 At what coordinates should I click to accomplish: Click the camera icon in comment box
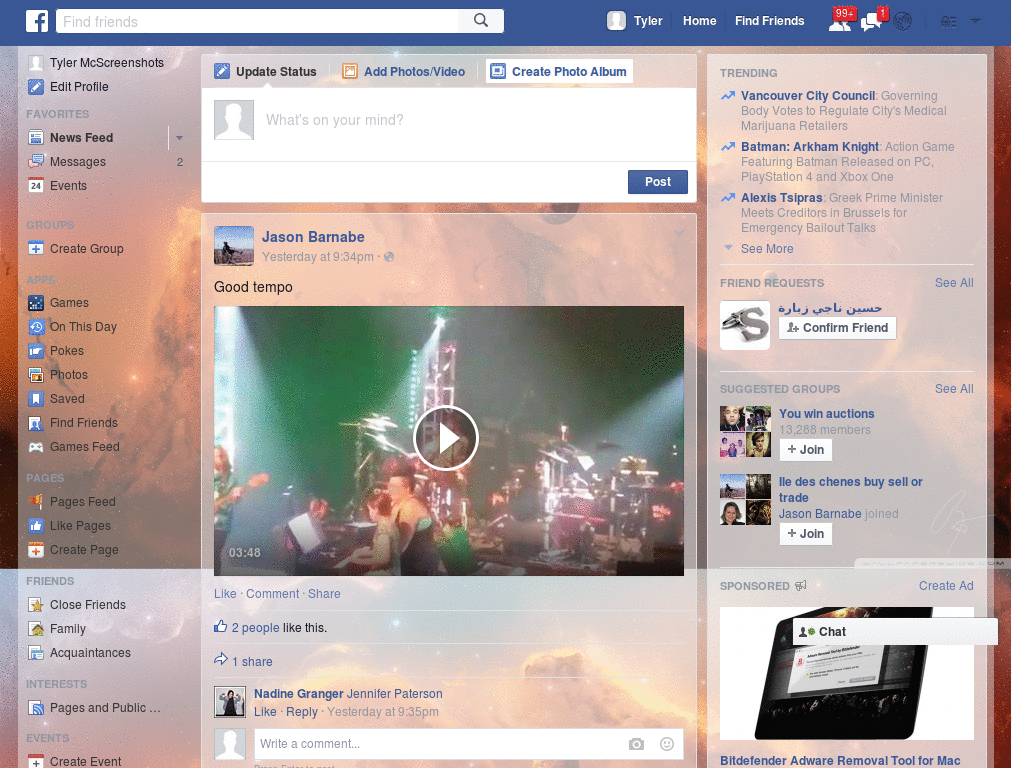click(x=636, y=744)
